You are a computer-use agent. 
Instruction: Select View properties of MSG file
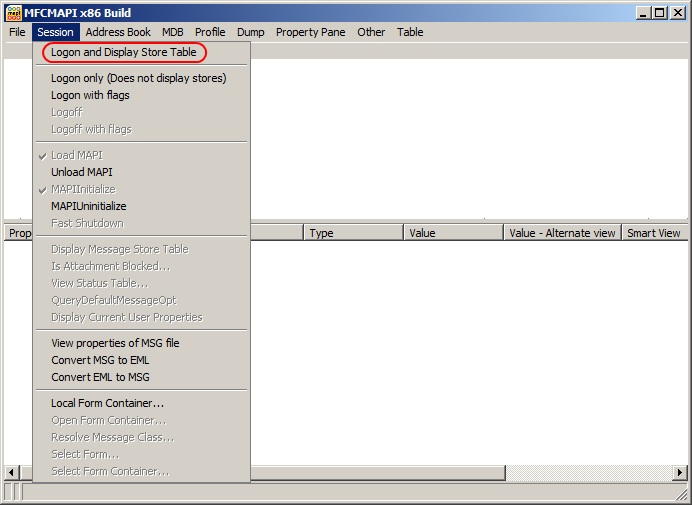(x=141, y=343)
